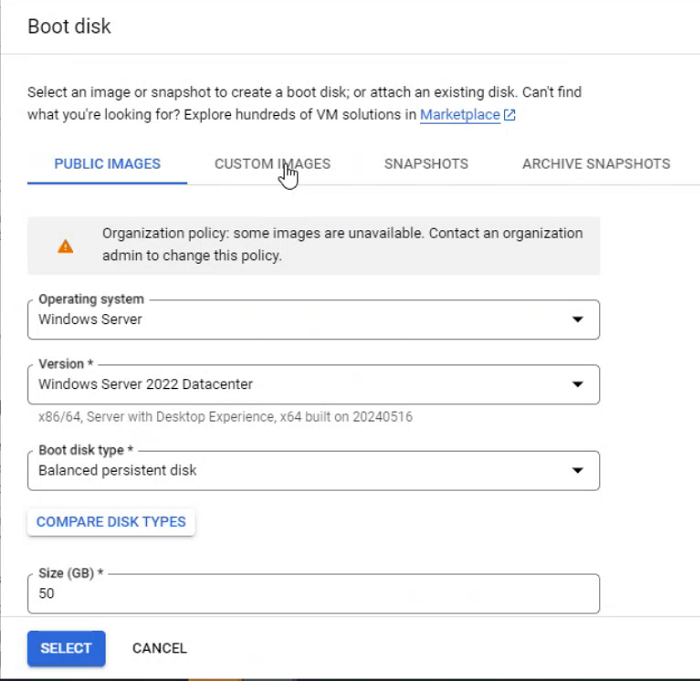Click the Size (GB) input field

[x=313, y=594]
